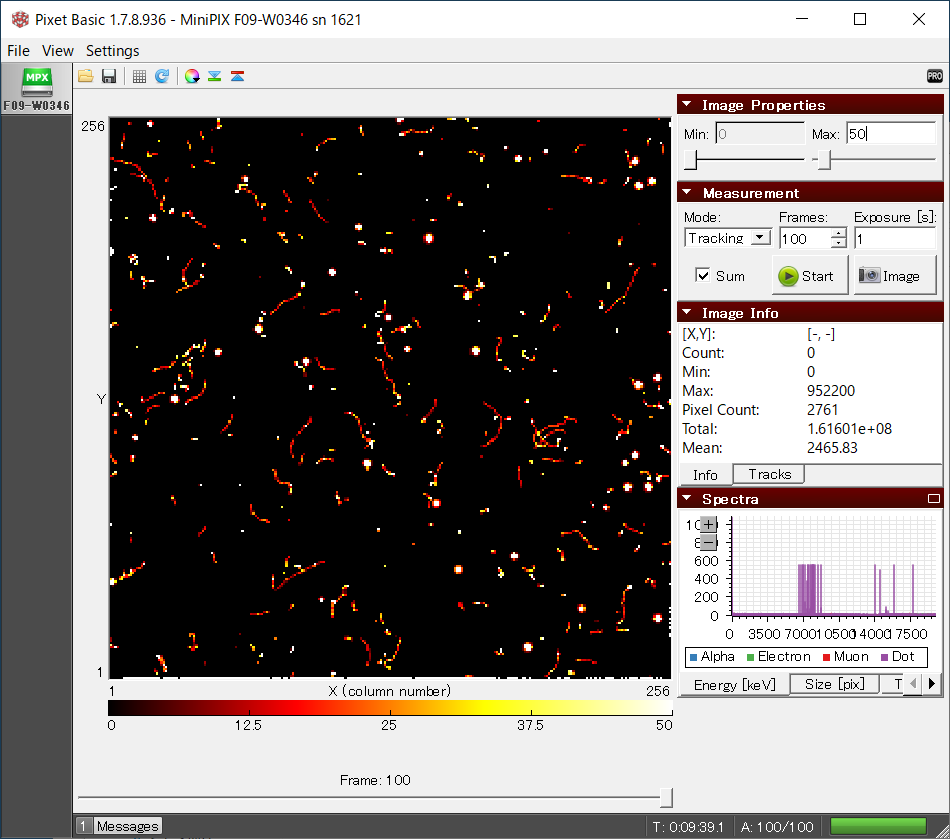Collapse the Measurement panel

(x=686, y=193)
